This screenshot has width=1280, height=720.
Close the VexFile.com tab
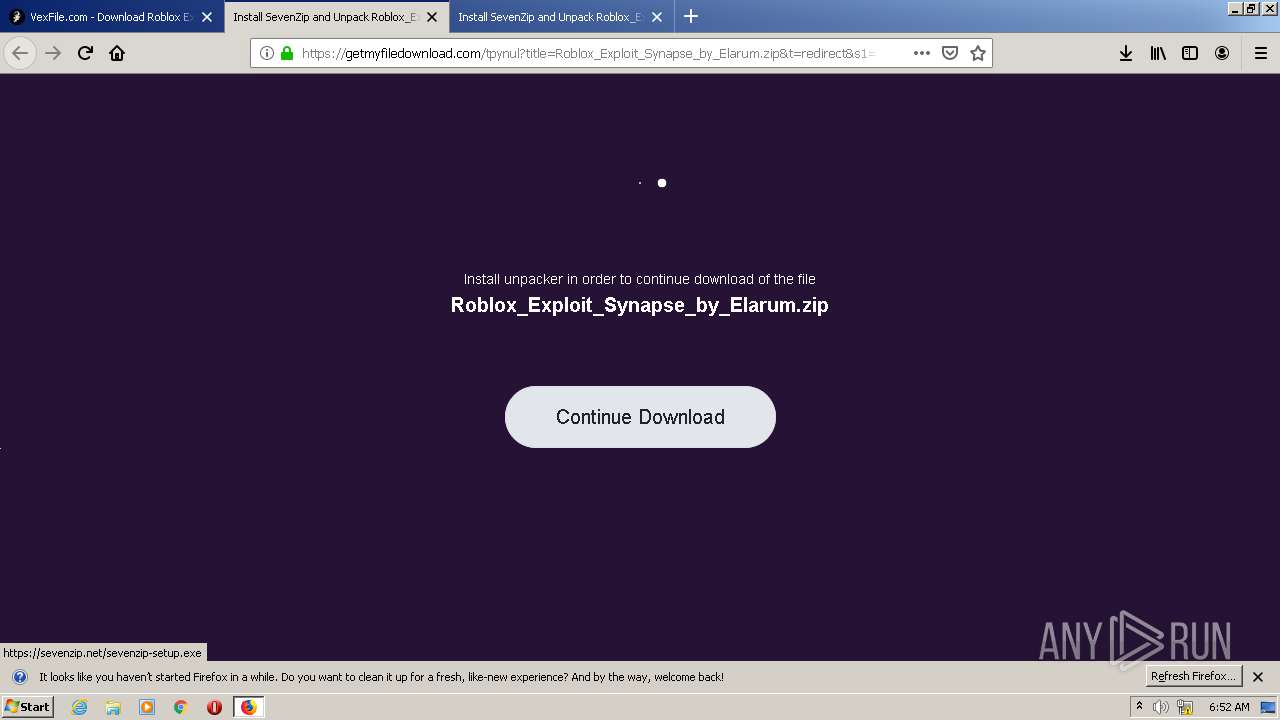point(207,17)
